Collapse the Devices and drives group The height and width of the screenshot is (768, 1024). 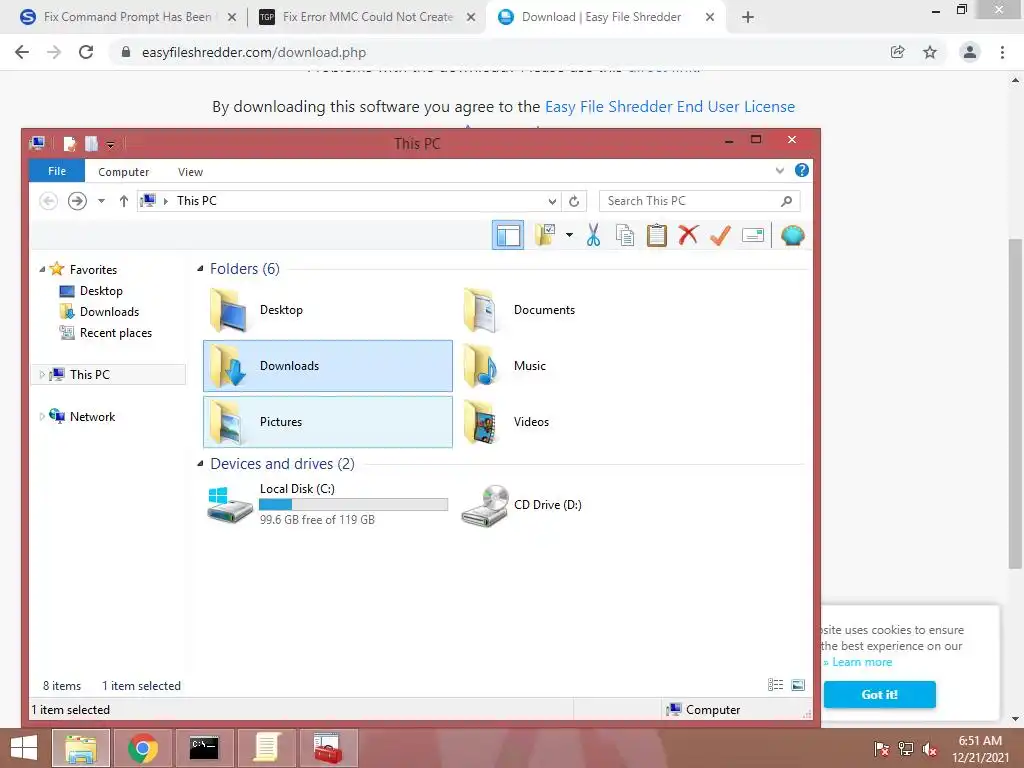200,464
